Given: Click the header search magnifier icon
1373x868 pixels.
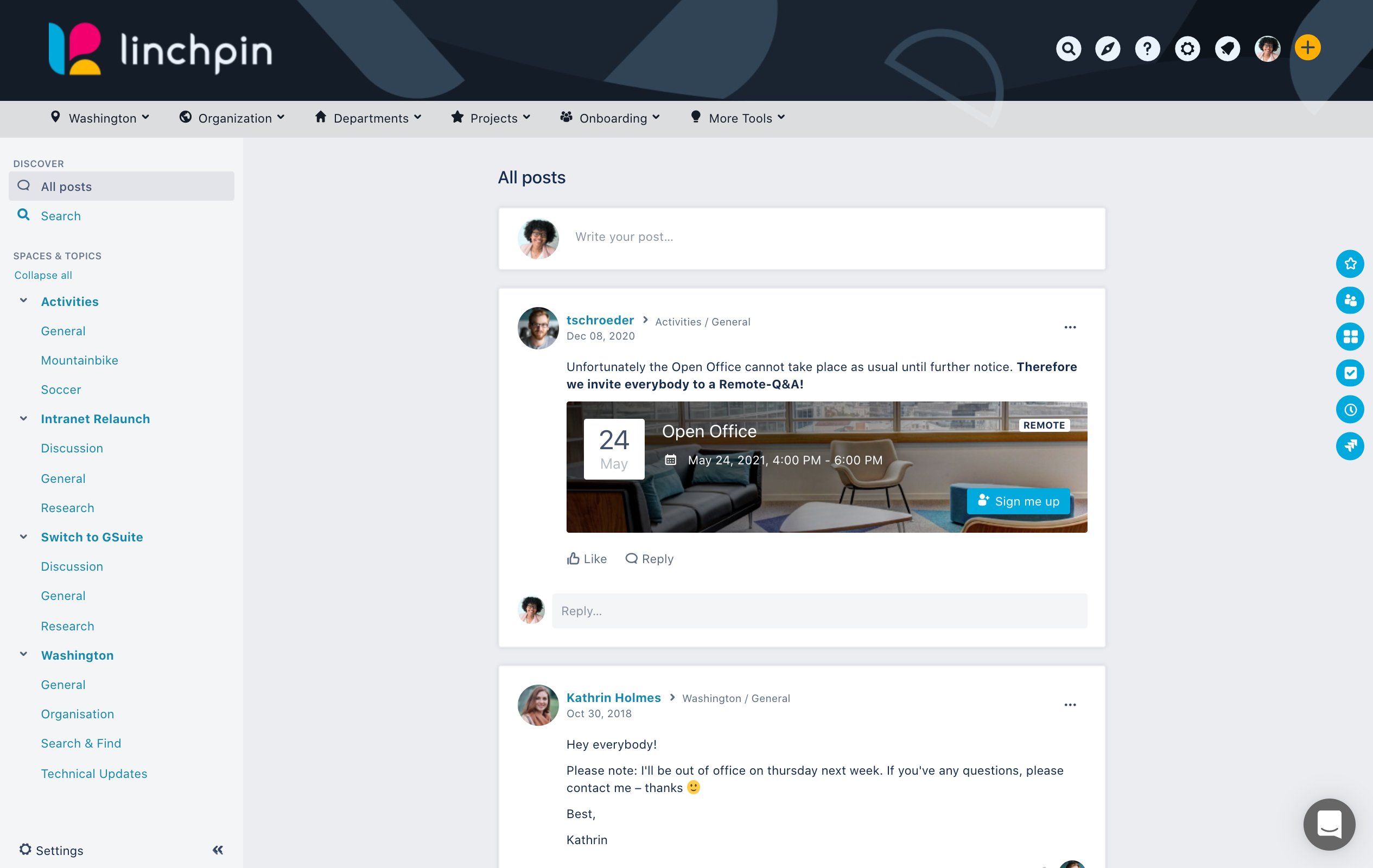Looking at the screenshot, I should (x=1068, y=48).
